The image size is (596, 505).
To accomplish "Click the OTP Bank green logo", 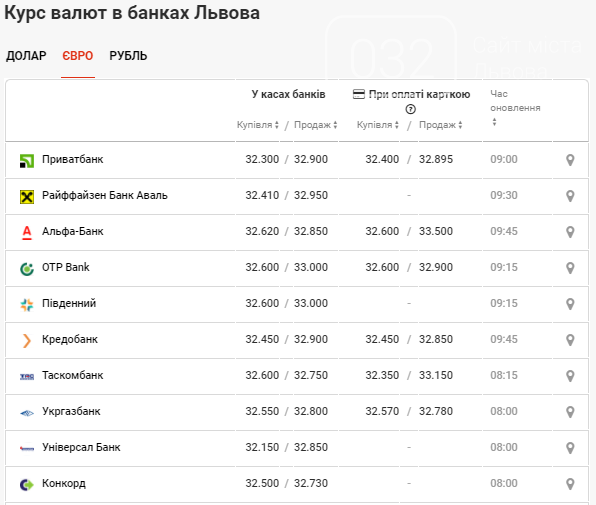I will 27,269.
